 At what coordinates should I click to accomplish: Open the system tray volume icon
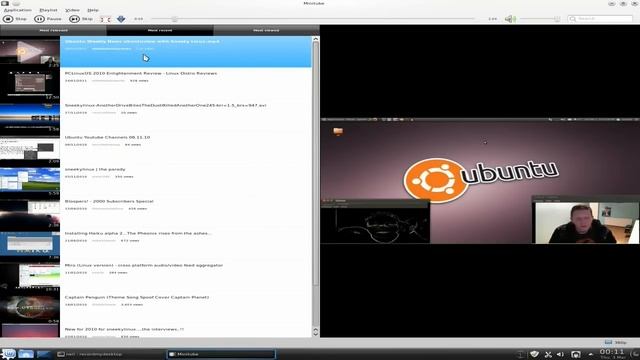(560, 354)
